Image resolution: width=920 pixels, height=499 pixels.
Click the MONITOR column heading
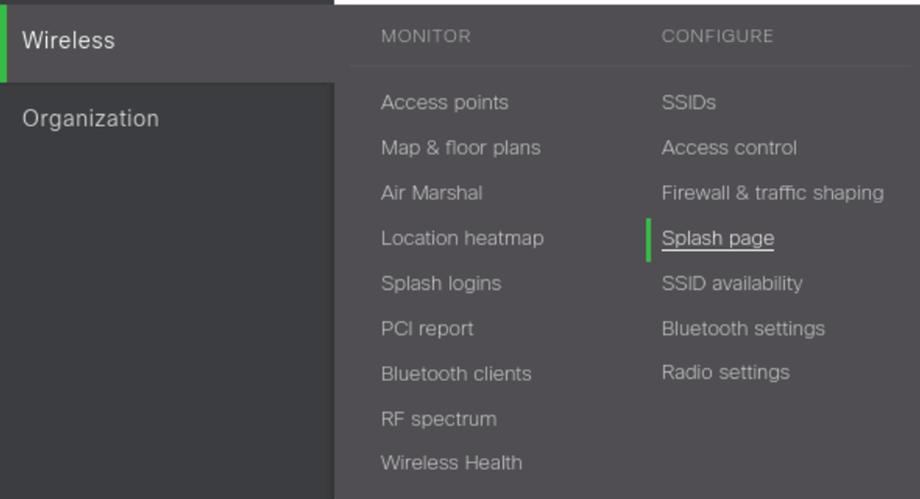click(425, 36)
